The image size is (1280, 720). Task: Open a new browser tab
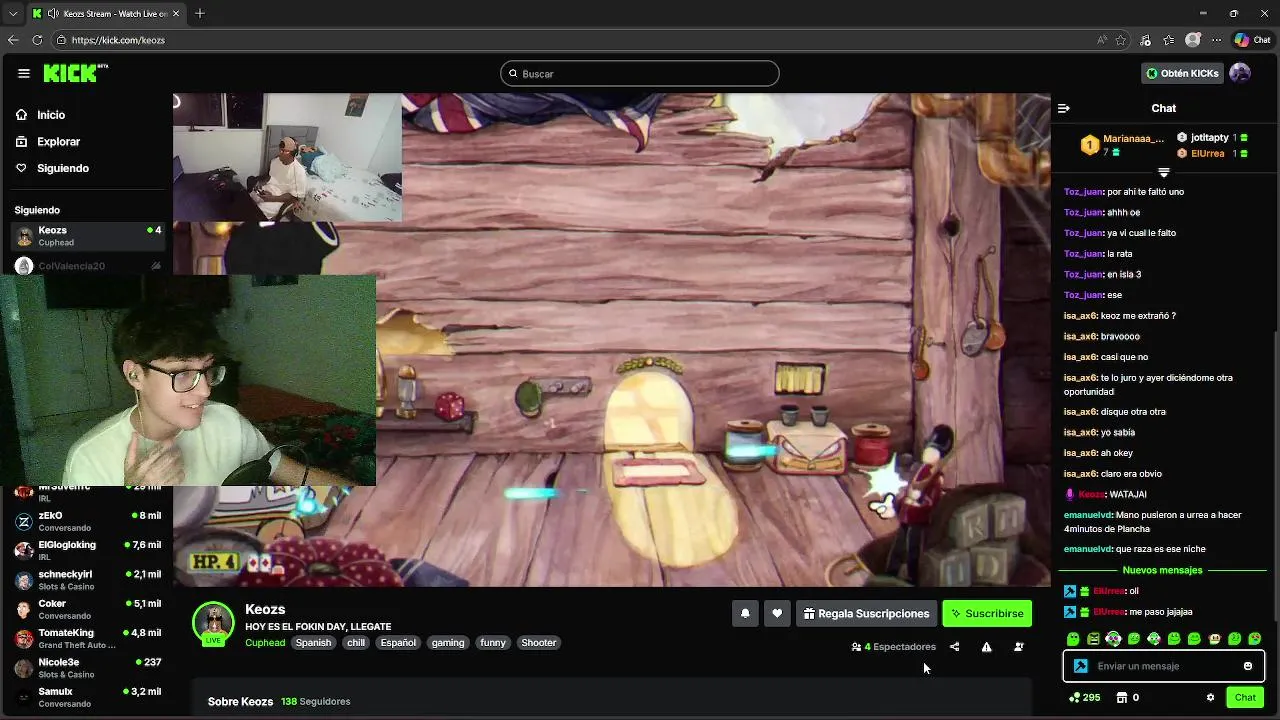[x=200, y=13]
